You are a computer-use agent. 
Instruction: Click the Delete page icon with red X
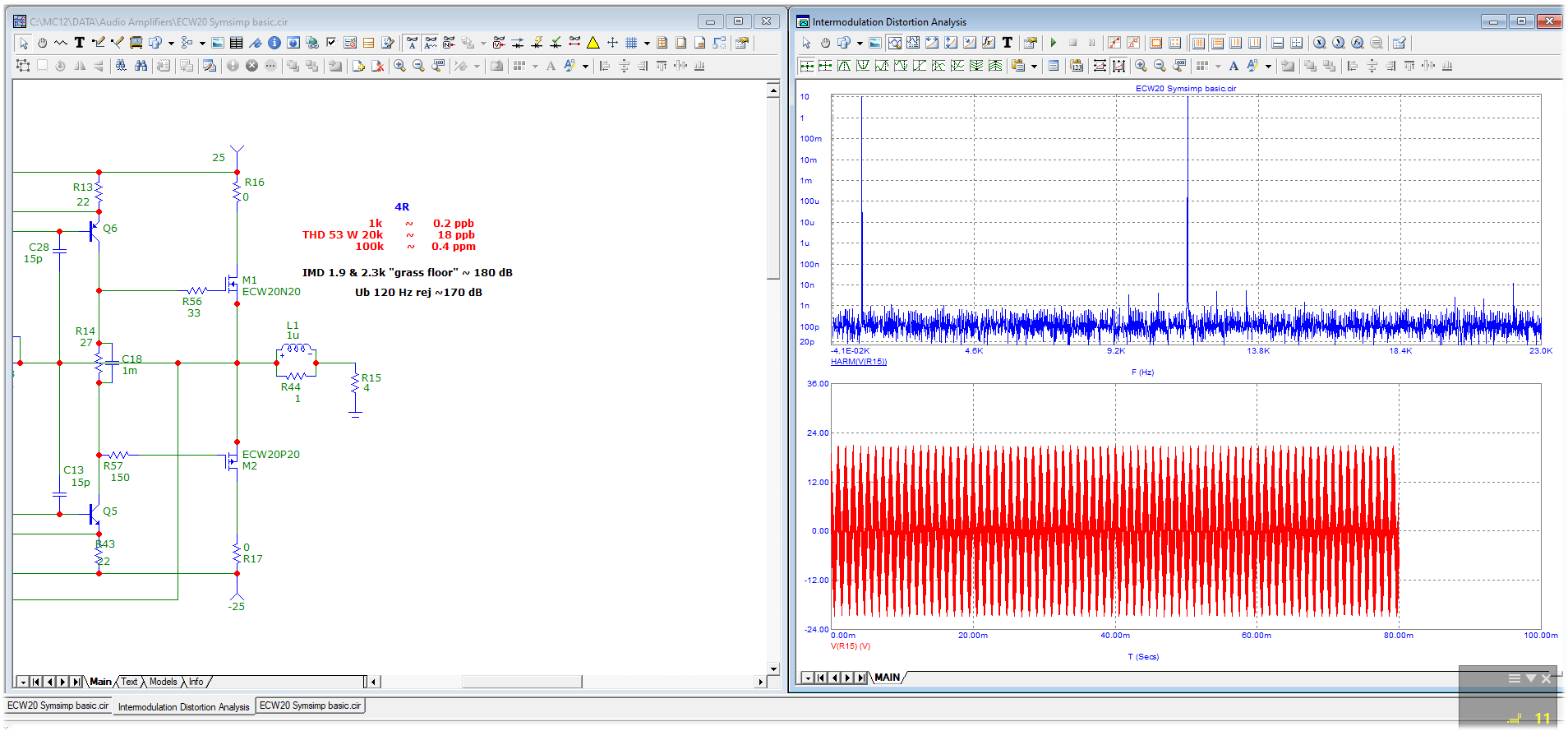pos(377,66)
